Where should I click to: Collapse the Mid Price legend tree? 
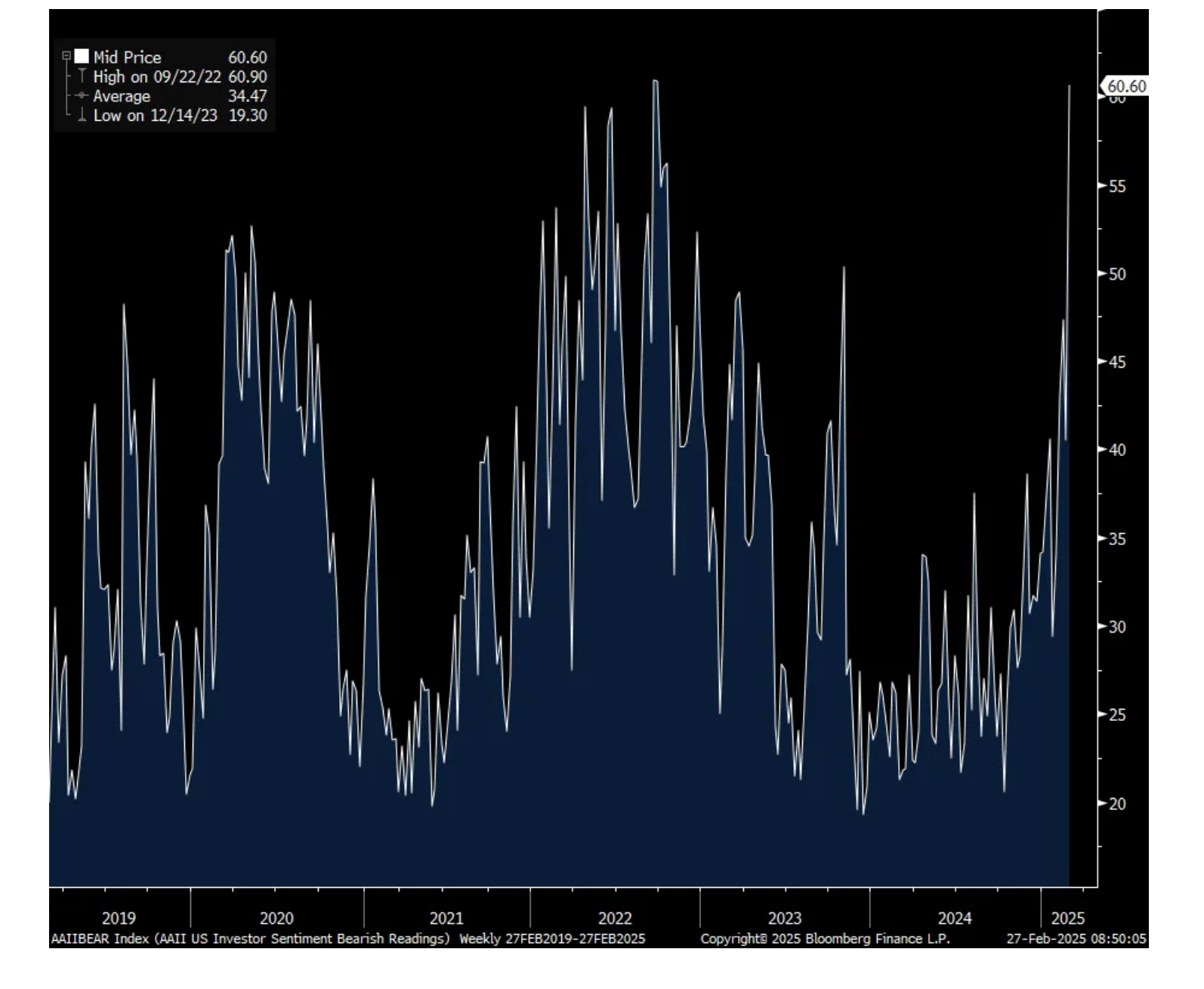66,57
